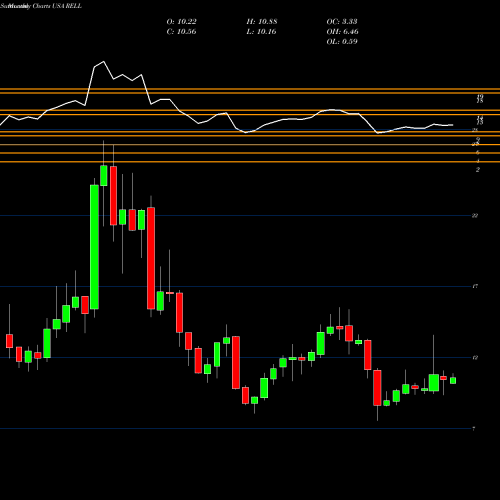500x500 pixels.
Task: Select the tallest green candlestick
Action: coord(94,247)
